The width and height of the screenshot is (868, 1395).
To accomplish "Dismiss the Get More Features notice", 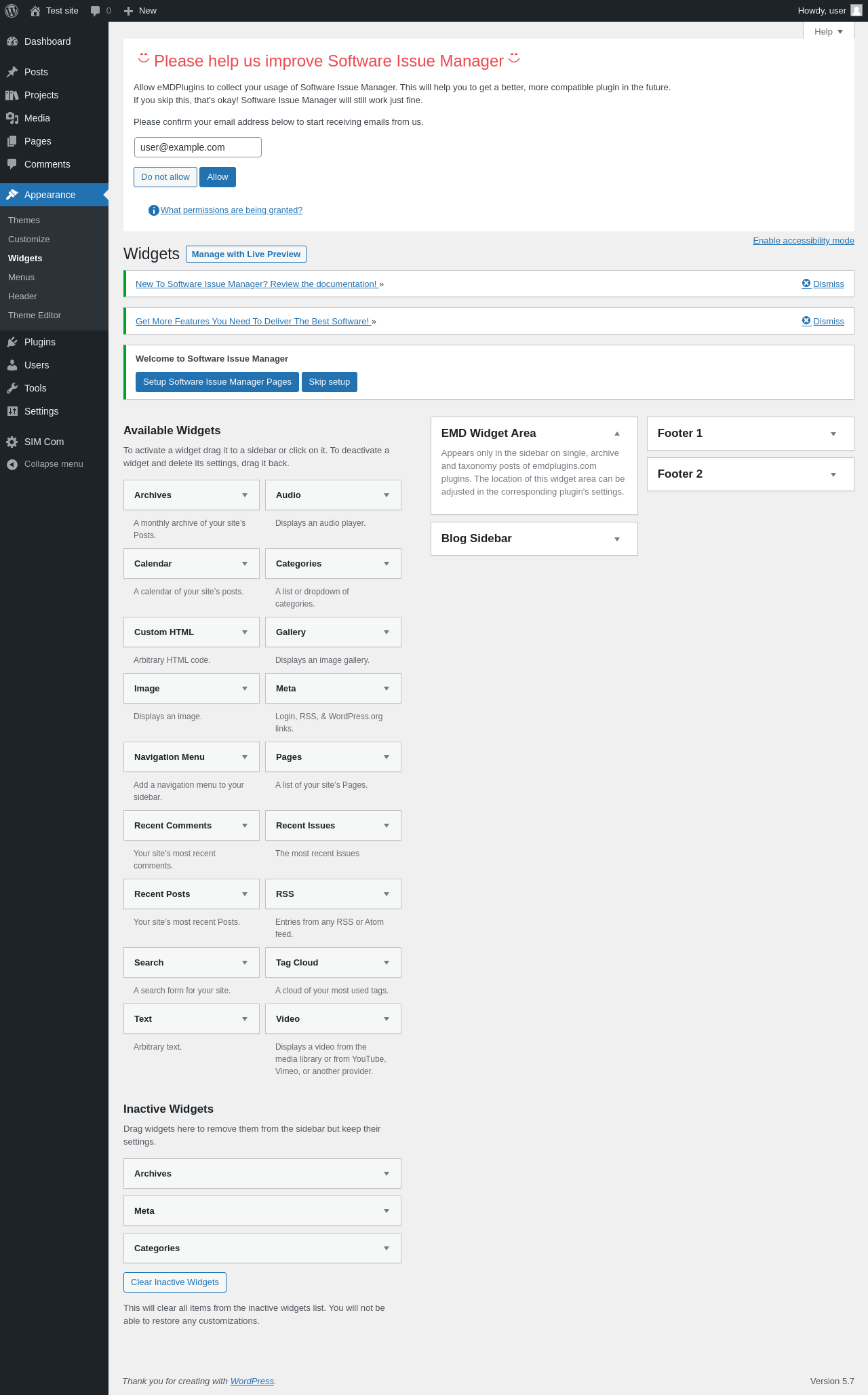I will [823, 321].
